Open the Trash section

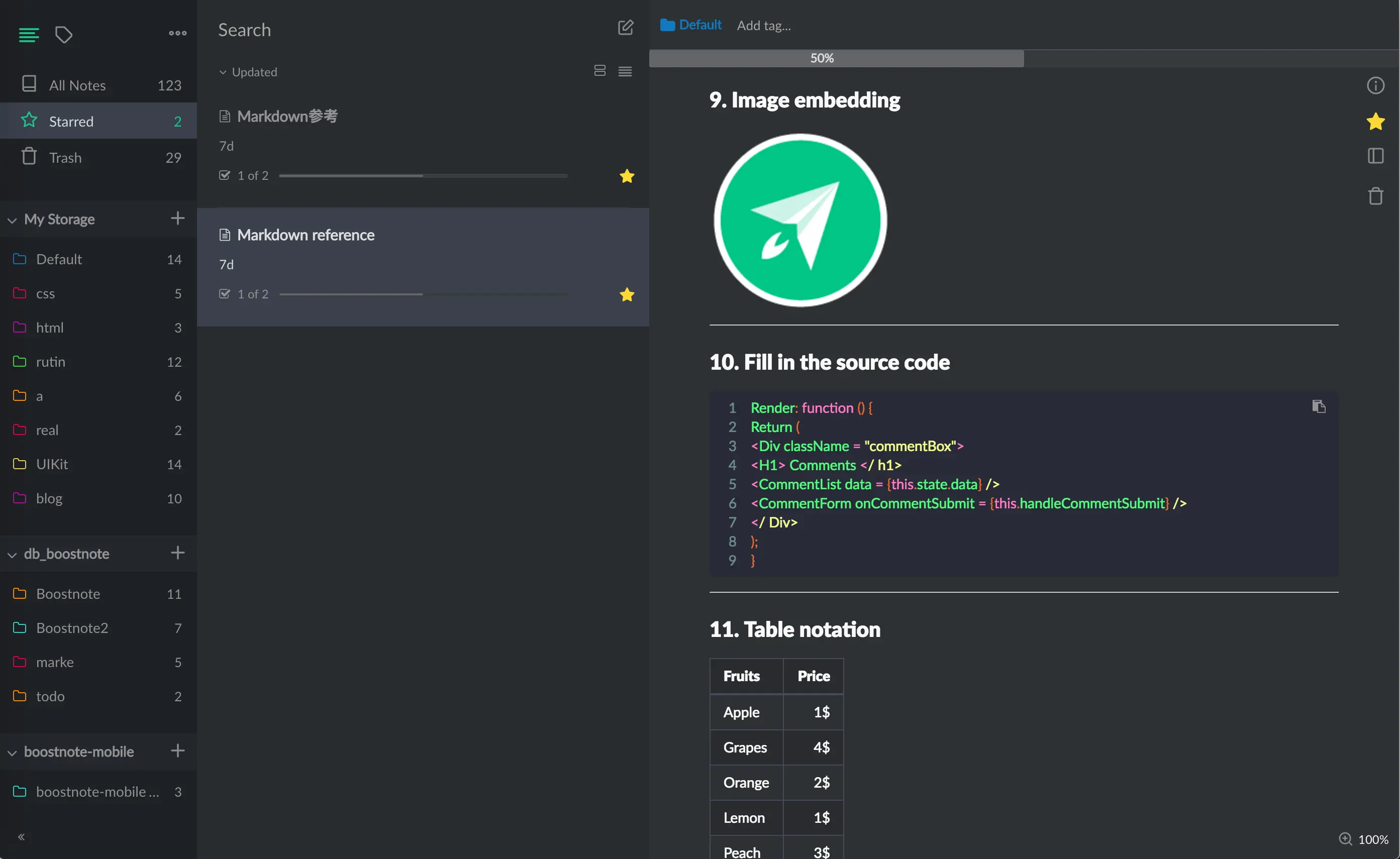pos(65,157)
